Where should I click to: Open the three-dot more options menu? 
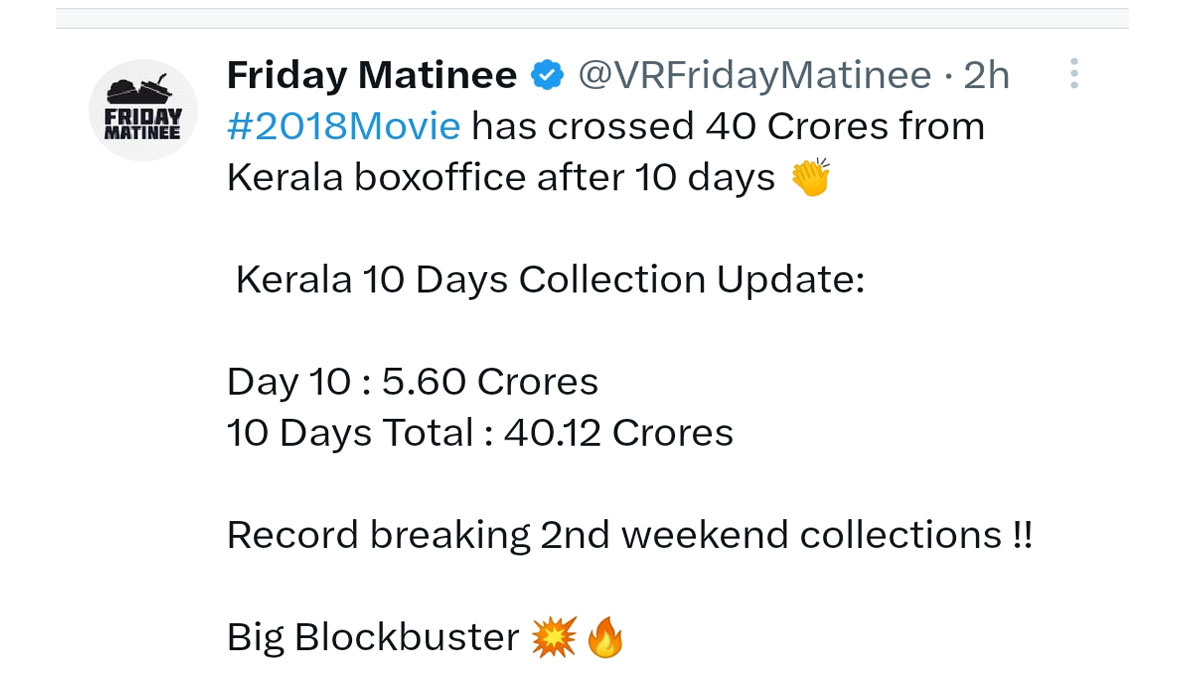tap(1073, 74)
